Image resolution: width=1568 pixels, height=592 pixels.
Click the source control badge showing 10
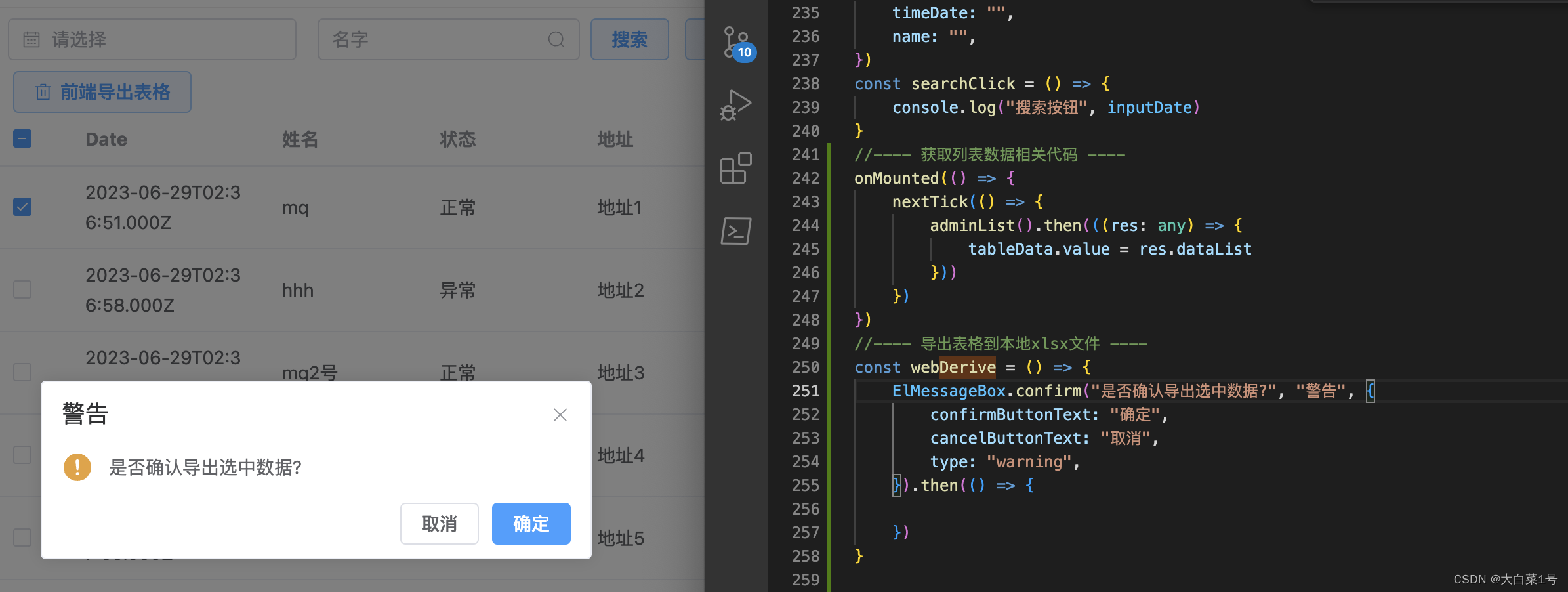pos(745,53)
